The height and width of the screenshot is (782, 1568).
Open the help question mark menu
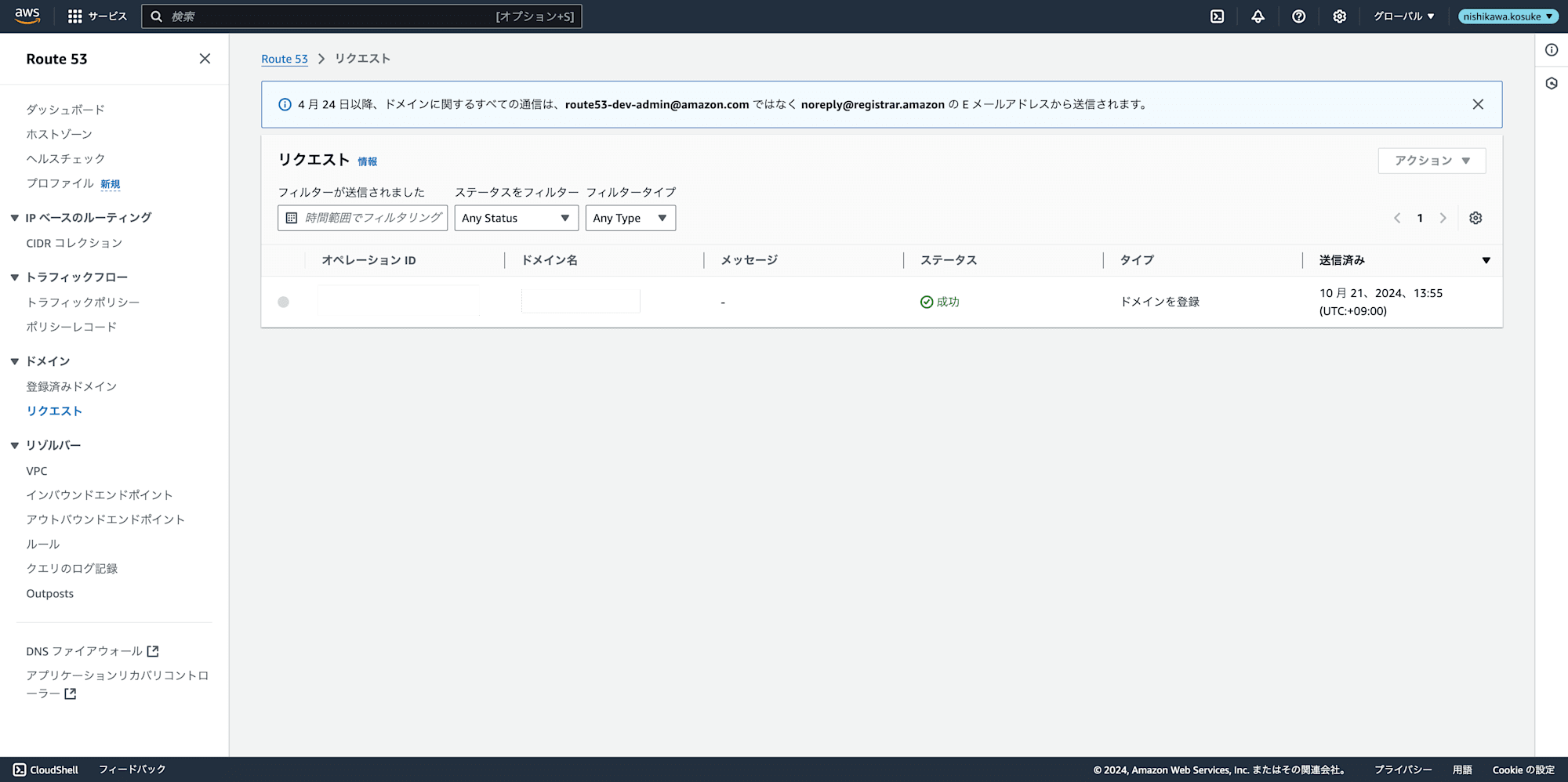coord(1298,16)
